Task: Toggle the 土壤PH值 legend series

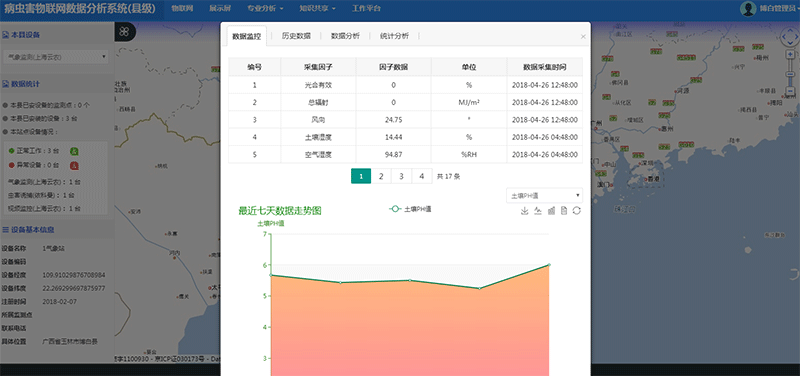Action: (410, 209)
